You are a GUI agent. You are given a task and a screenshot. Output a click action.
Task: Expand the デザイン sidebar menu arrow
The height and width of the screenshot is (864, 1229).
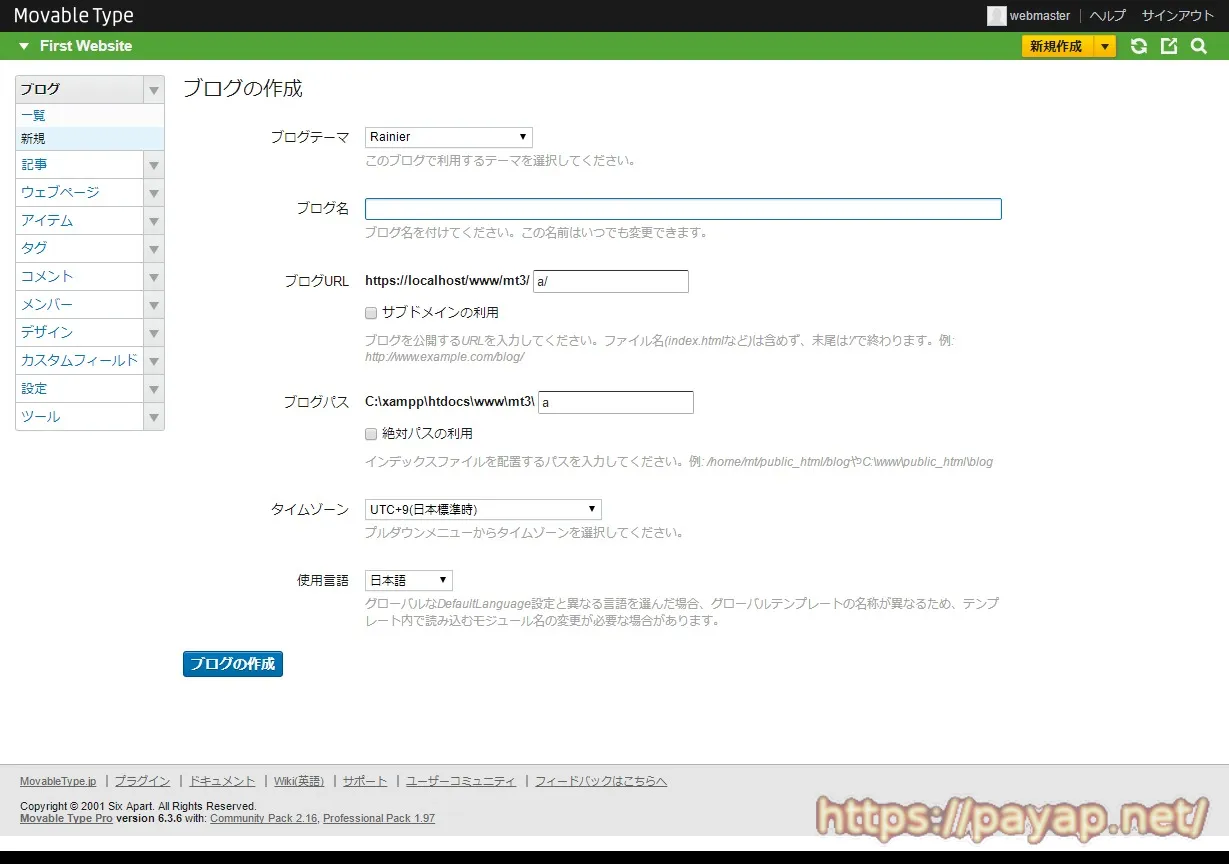(x=154, y=333)
